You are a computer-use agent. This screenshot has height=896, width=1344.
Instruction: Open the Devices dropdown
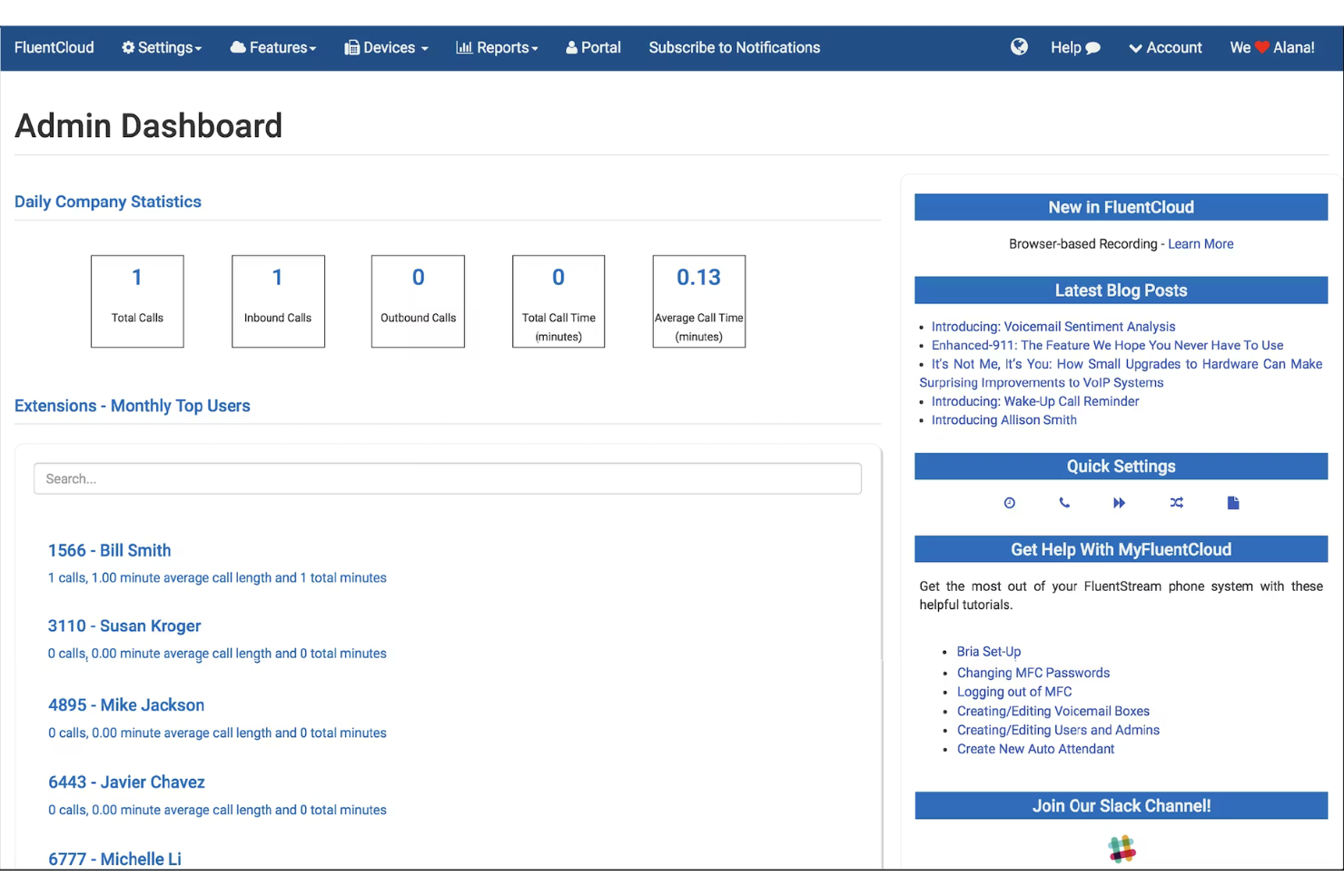coord(386,47)
